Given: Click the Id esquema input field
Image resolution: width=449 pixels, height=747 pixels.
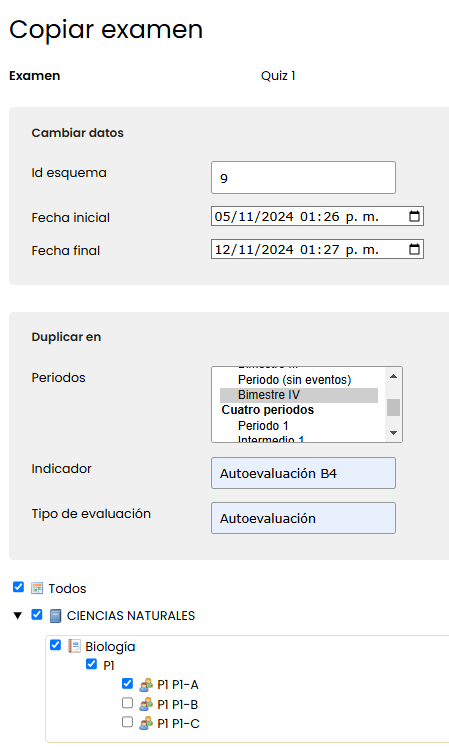Looking at the screenshot, I should (x=303, y=178).
